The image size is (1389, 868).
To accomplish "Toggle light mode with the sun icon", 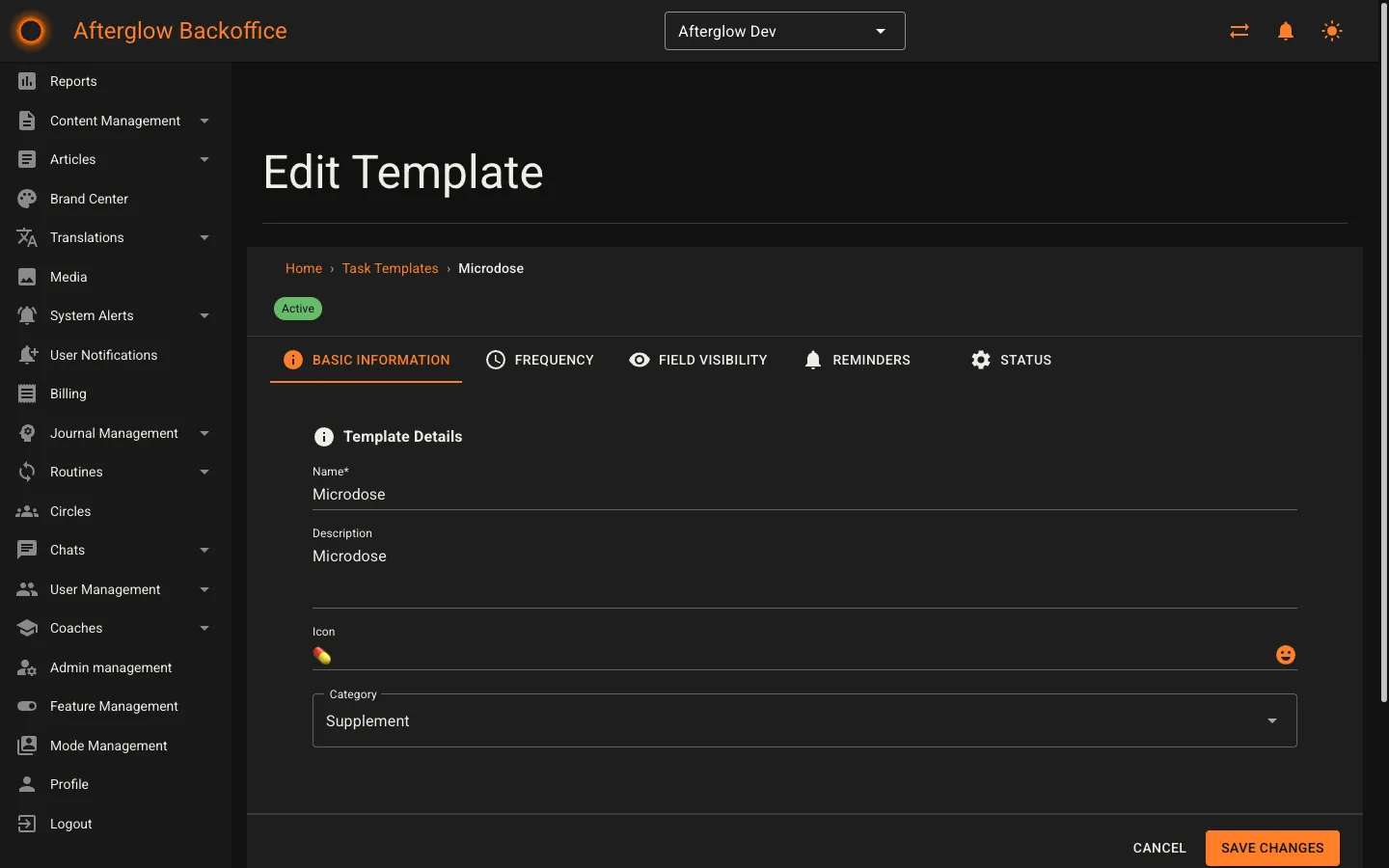I will (1331, 31).
